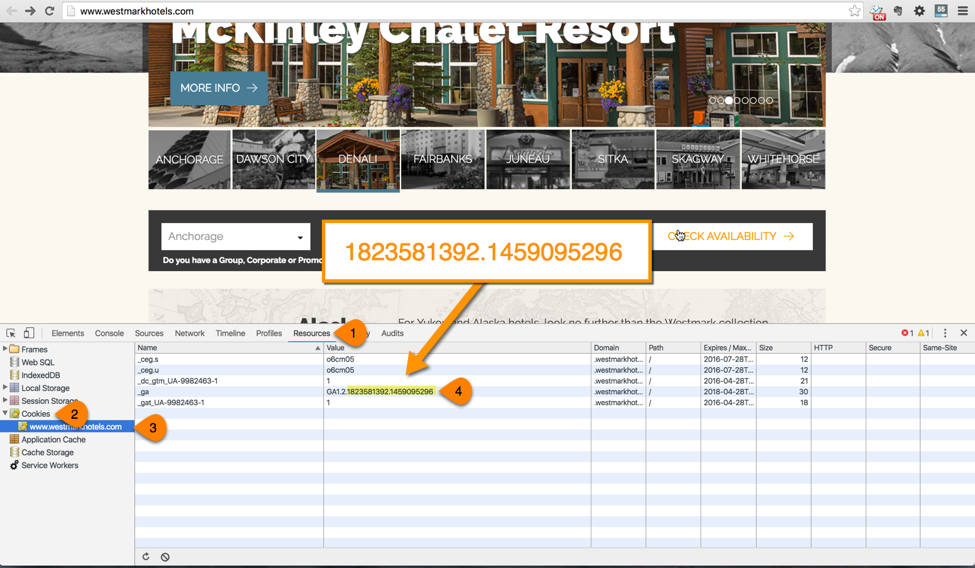Click the SKAGWAY city thumbnail

point(698,159)
